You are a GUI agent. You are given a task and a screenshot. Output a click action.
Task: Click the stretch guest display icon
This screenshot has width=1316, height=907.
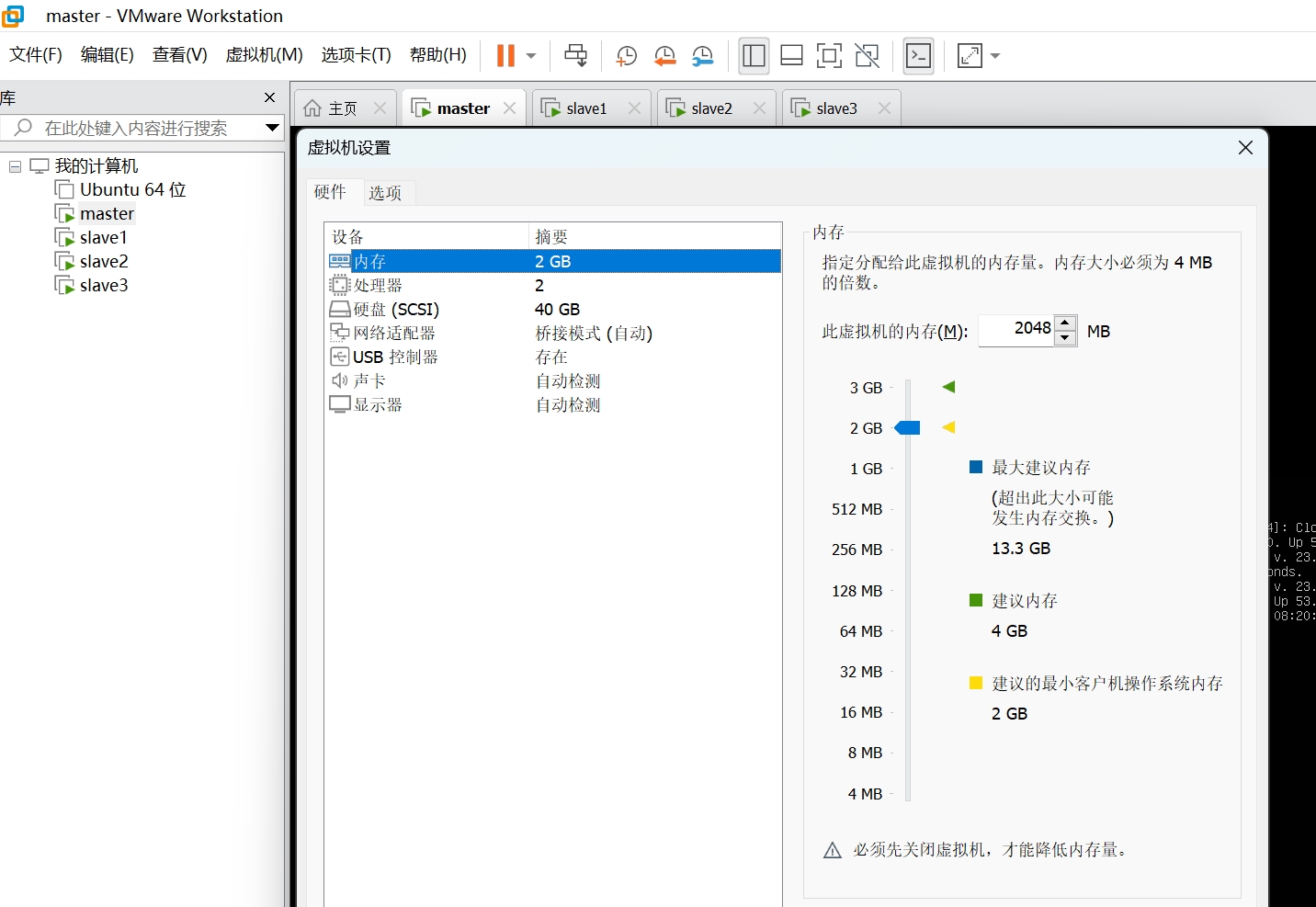970,55
